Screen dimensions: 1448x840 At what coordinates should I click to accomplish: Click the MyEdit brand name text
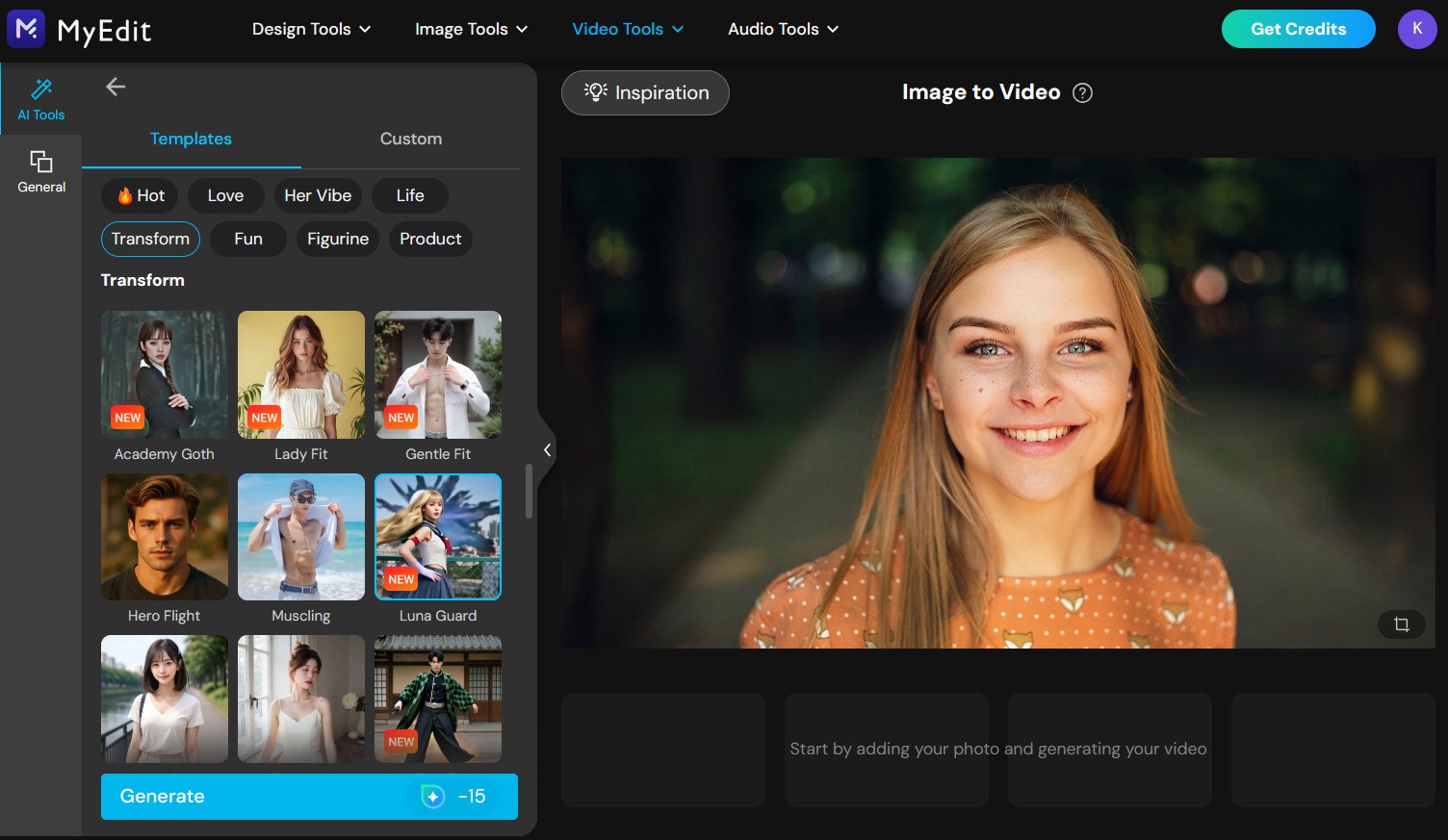pyautogui.click(x=104, y=31)
